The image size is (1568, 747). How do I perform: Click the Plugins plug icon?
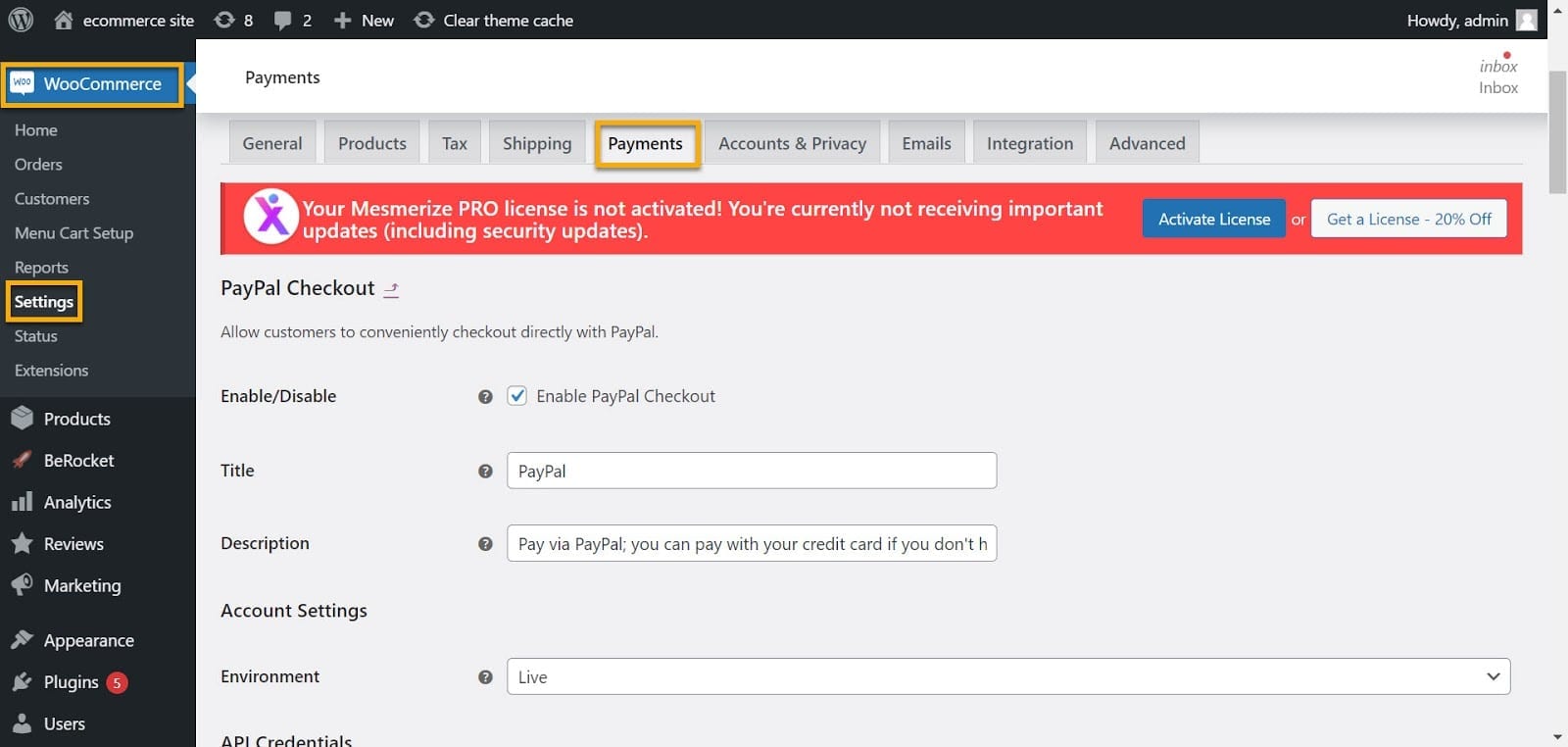[22, 682]
